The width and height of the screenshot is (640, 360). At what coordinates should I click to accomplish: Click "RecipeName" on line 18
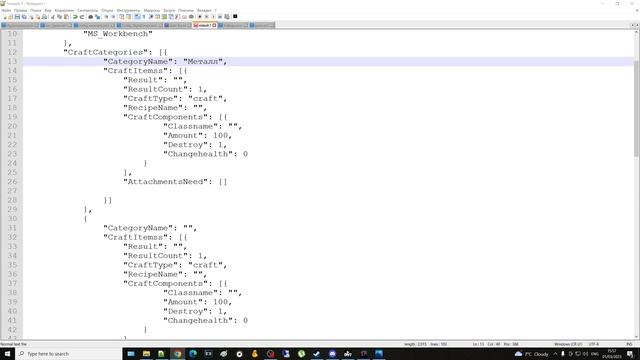pyautogui.click(x=153, y=108)
